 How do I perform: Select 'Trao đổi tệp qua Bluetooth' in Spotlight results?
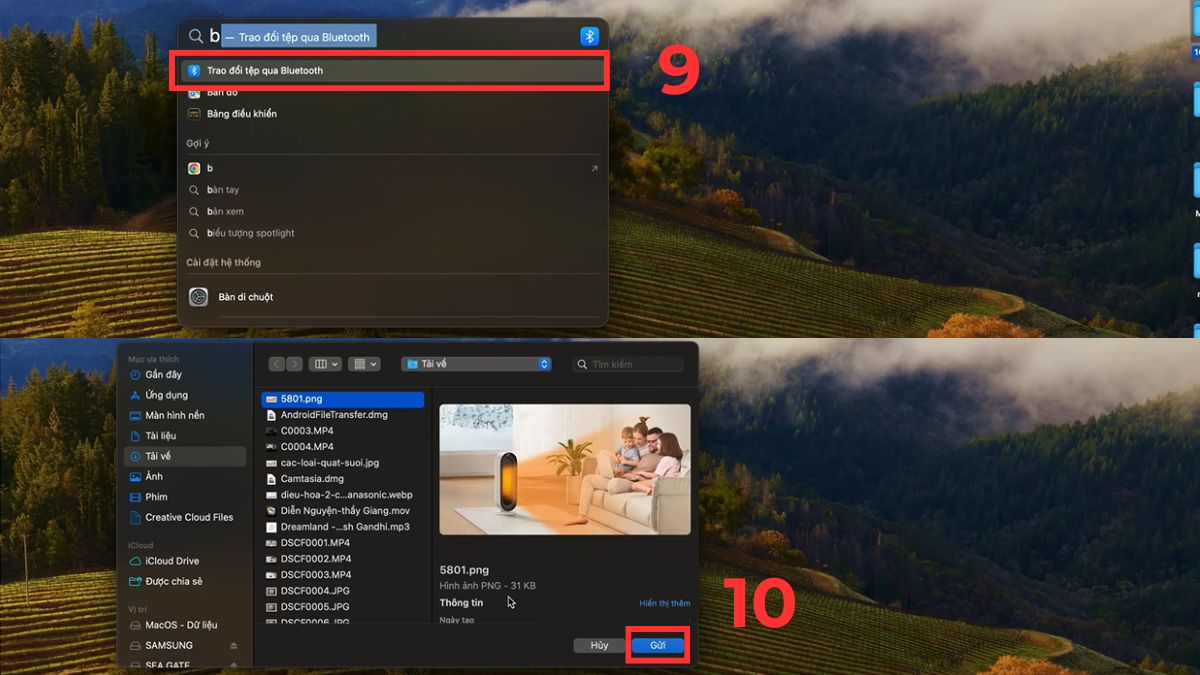tap(391, 71)
